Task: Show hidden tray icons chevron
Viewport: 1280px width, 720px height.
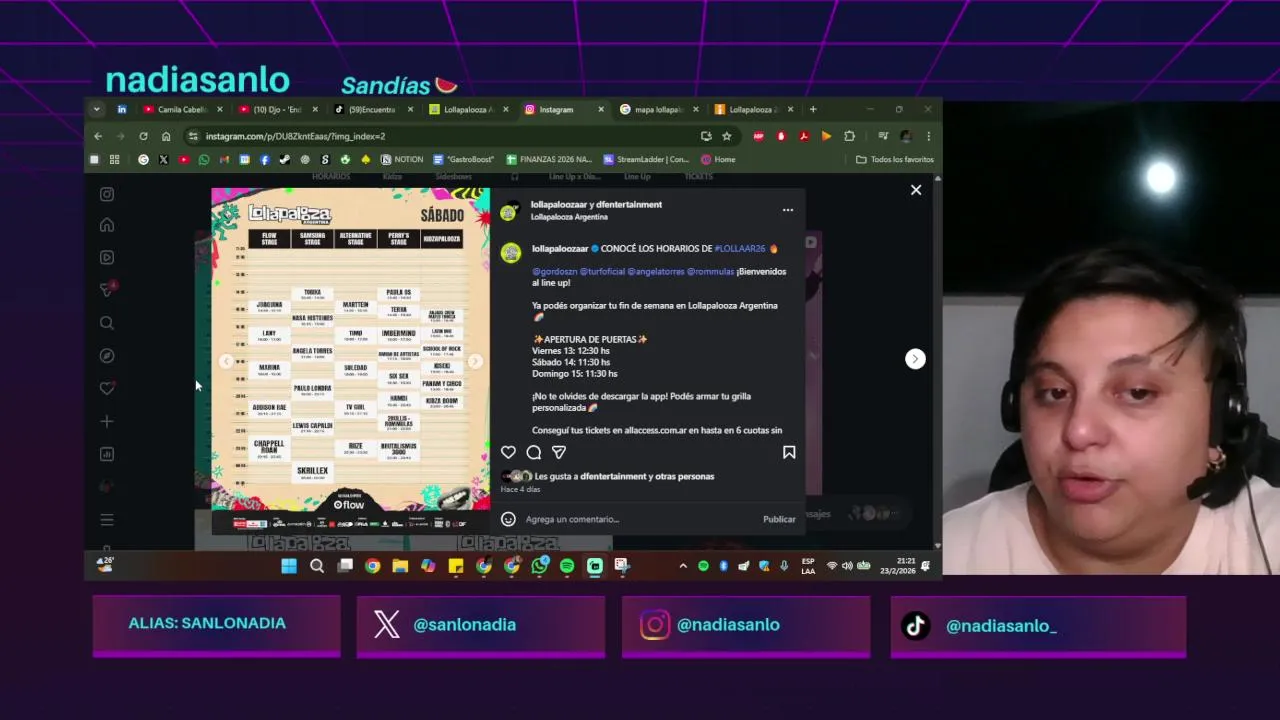Action: point(683,566)
